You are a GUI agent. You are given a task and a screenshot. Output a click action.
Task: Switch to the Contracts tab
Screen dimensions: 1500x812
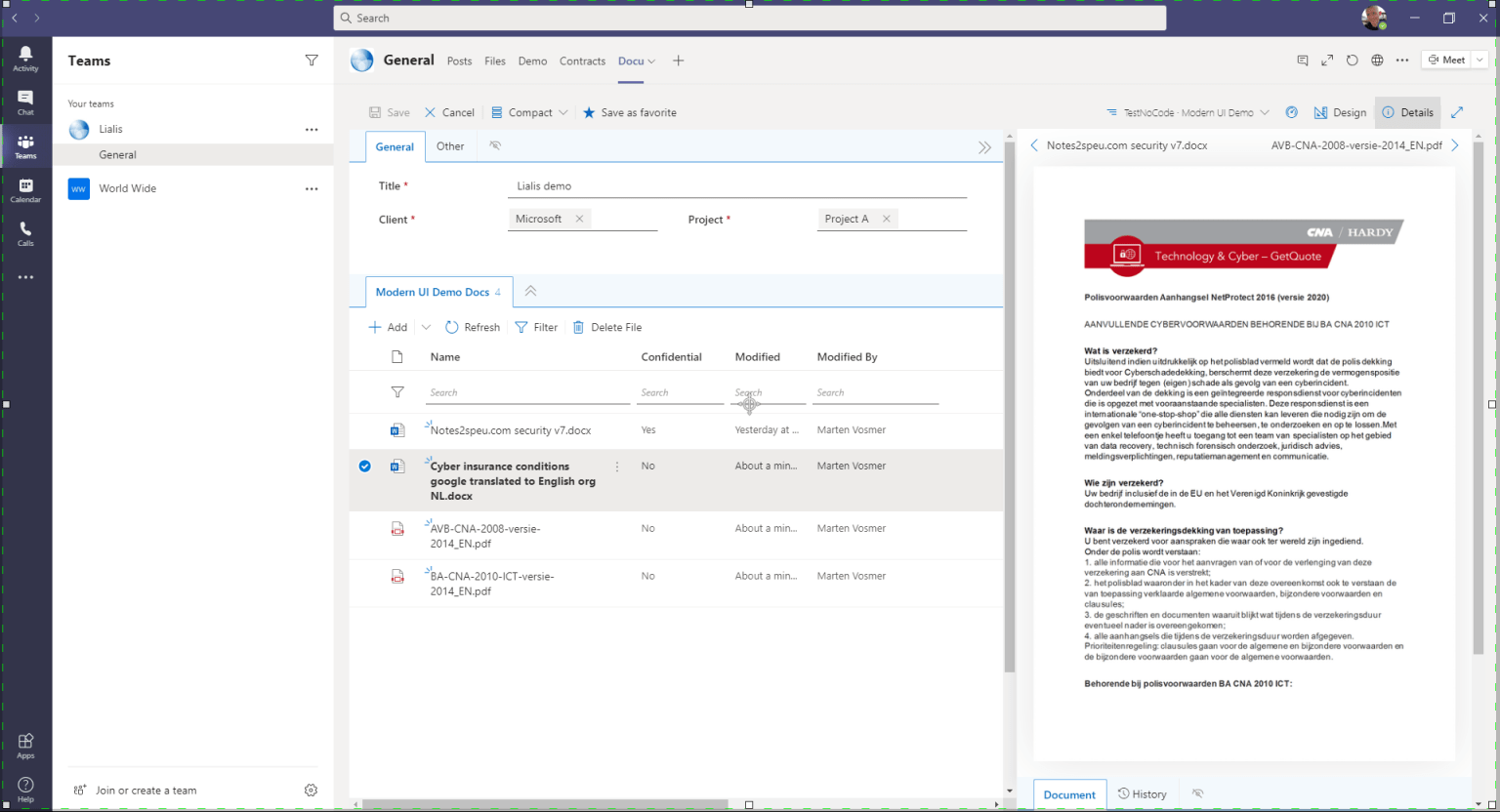click(582, 61)
